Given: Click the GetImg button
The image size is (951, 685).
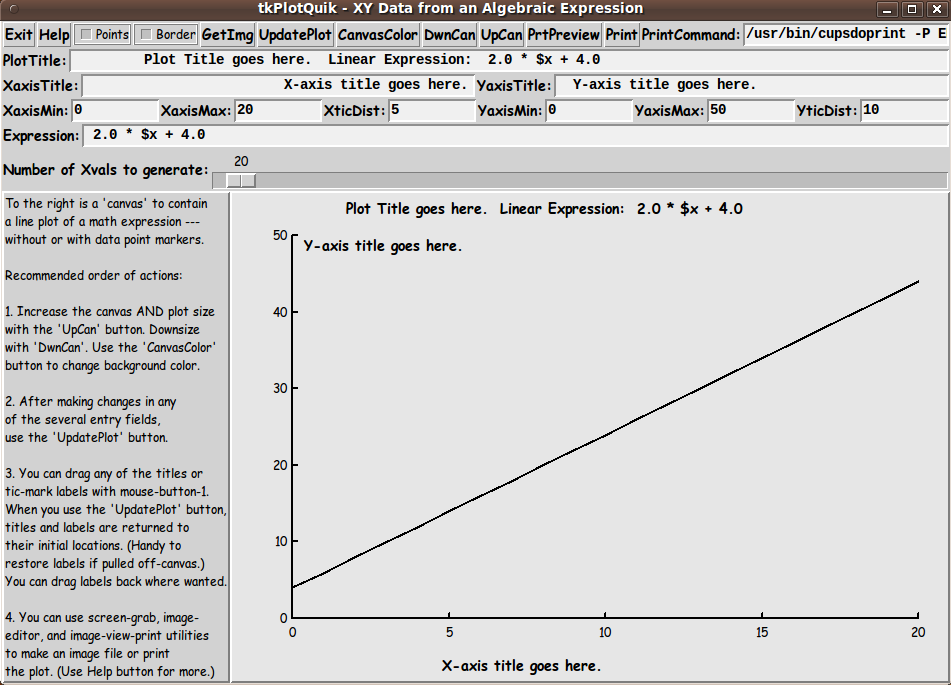Looking at the screenshot, I should pos(227,35).
